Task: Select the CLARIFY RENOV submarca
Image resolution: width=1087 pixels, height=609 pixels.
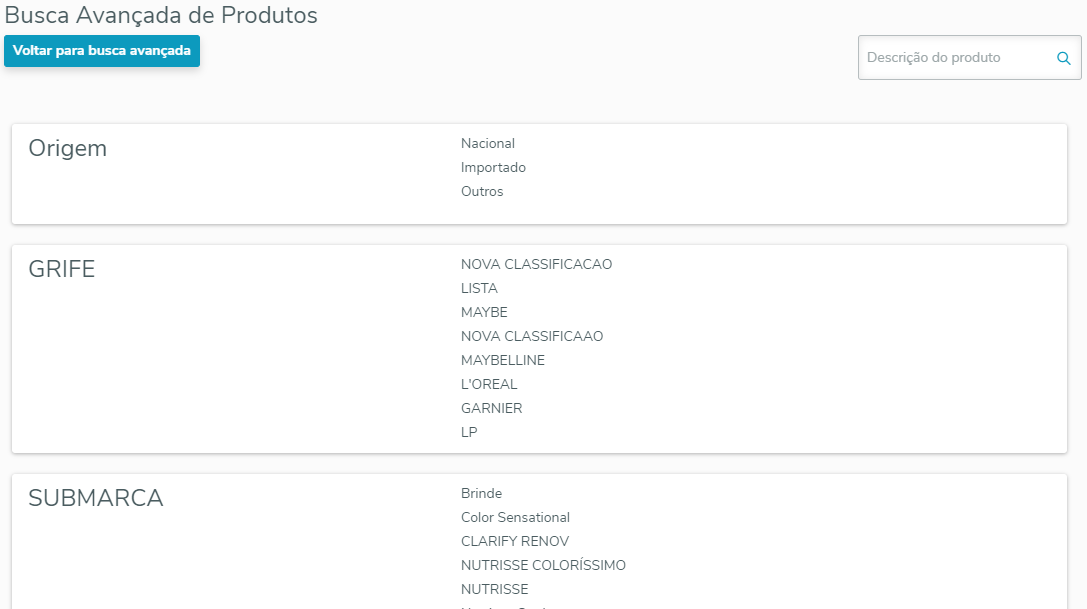Action: click(x=515, y=542)
